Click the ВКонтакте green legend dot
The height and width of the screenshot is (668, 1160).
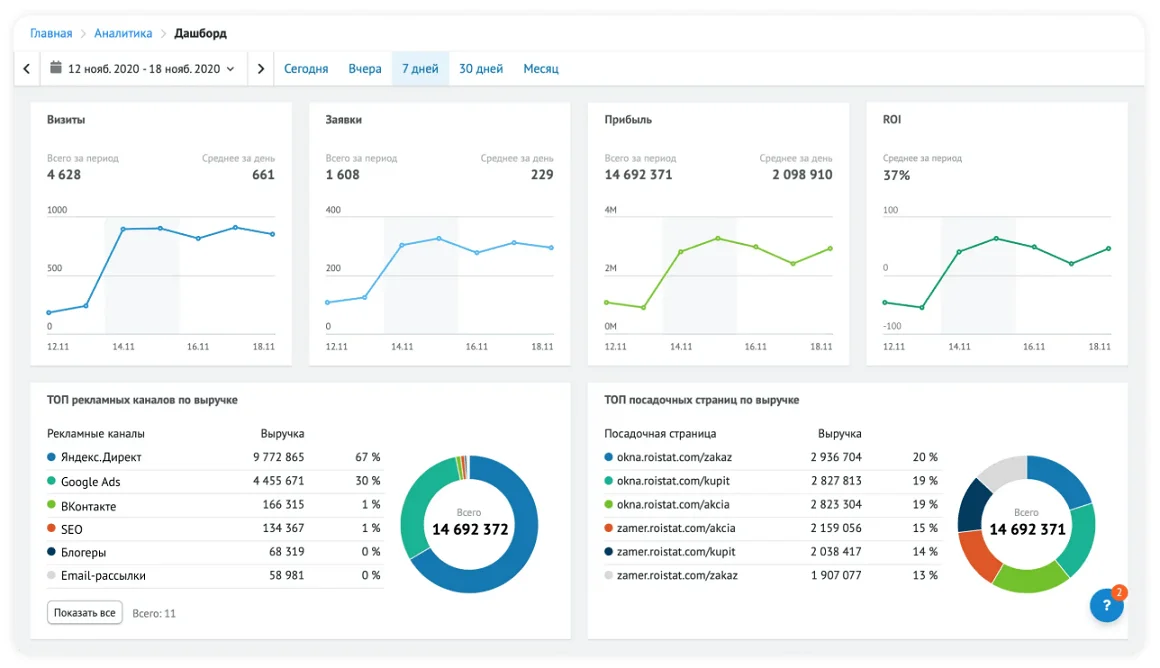click(52, 505)
